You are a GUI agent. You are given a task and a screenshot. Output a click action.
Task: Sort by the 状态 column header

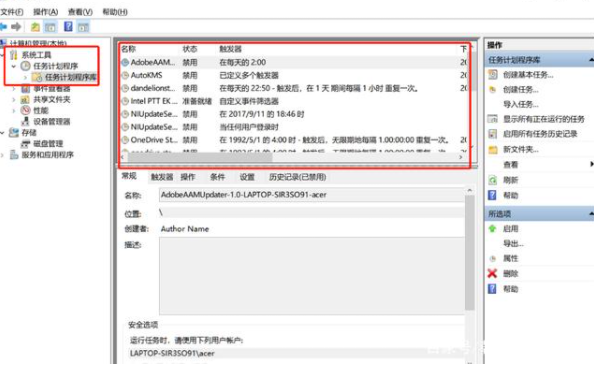point(190,49)
